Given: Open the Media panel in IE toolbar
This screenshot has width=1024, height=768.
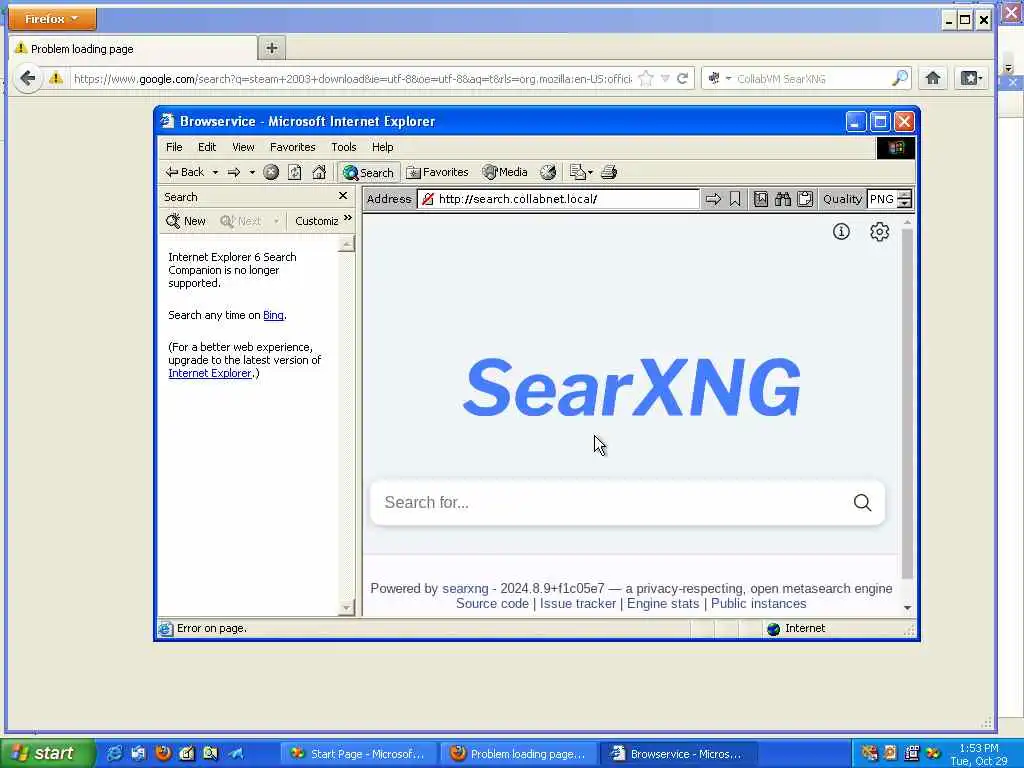Looking at the screenshot, I should tap(505, 172).
